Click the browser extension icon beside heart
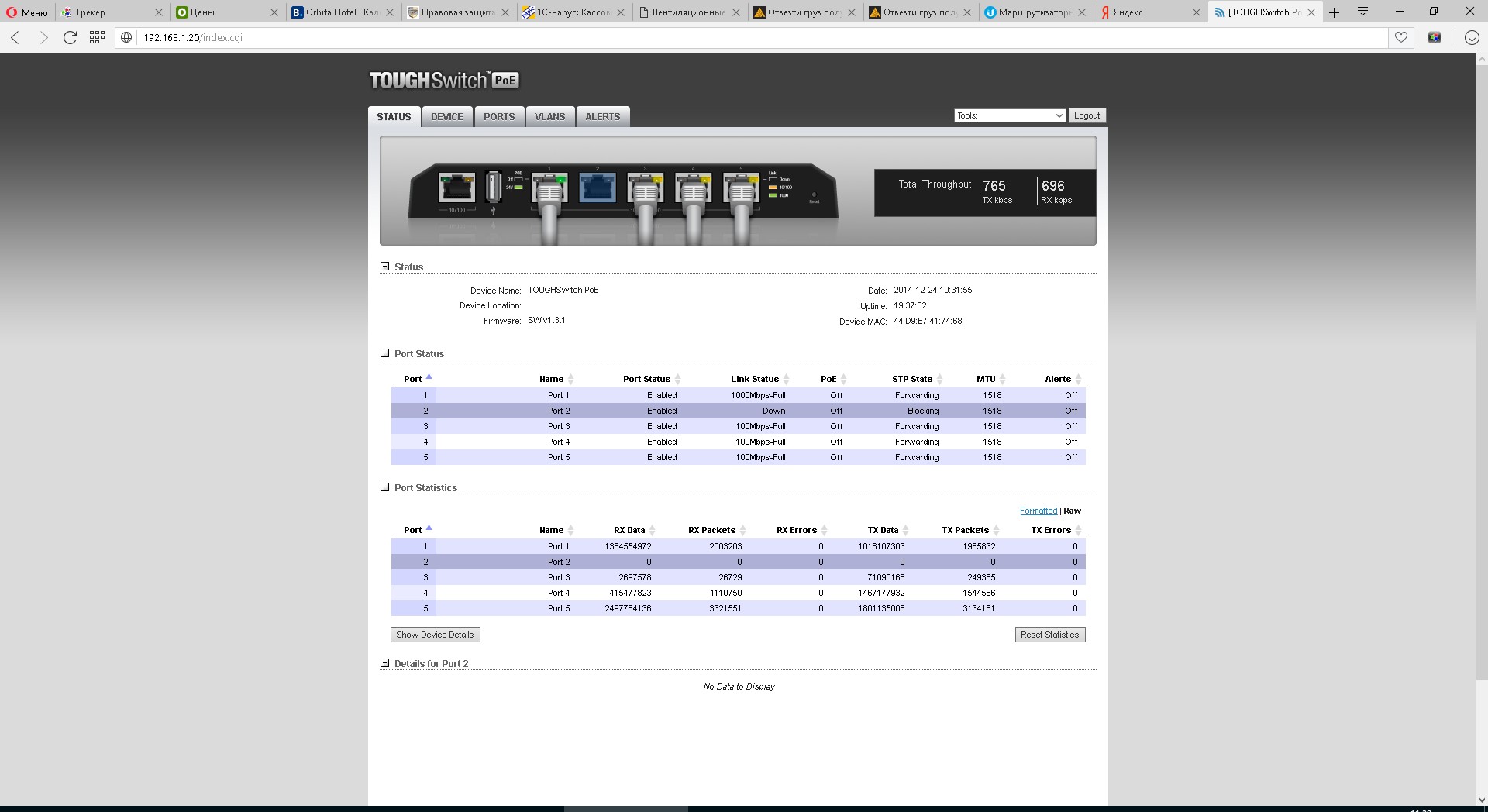The width and height of the screenshot is (1488, 812). (1435, 37)
